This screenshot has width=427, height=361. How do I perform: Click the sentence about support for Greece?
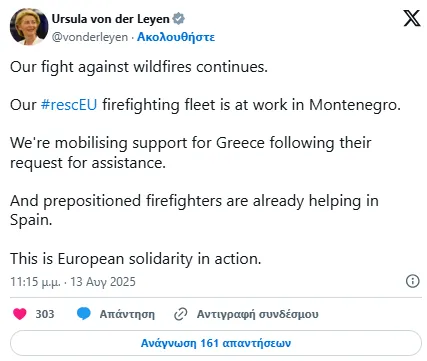(x=191, y=153)
